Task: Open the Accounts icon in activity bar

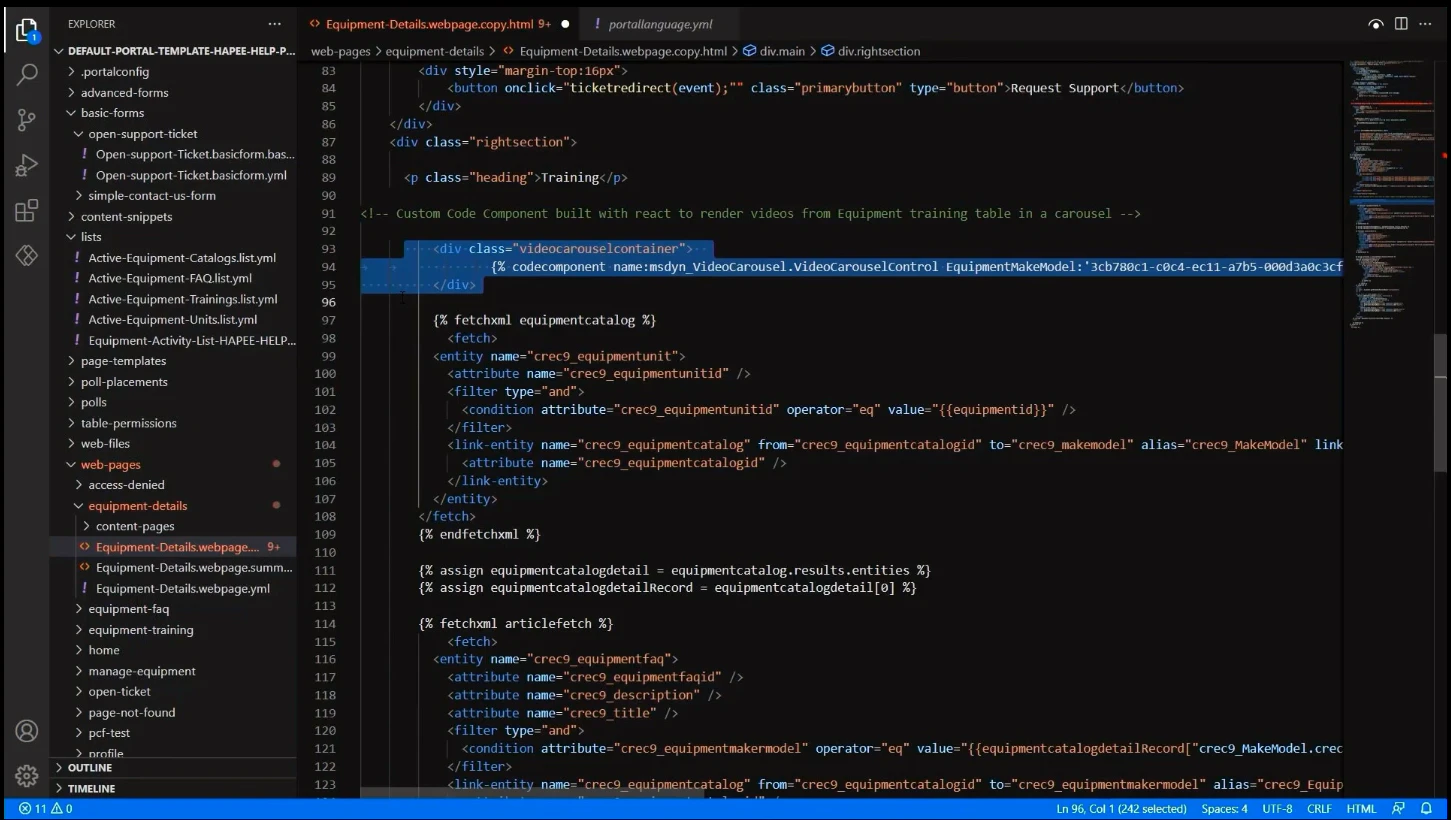Action: [x=27, y=731]
